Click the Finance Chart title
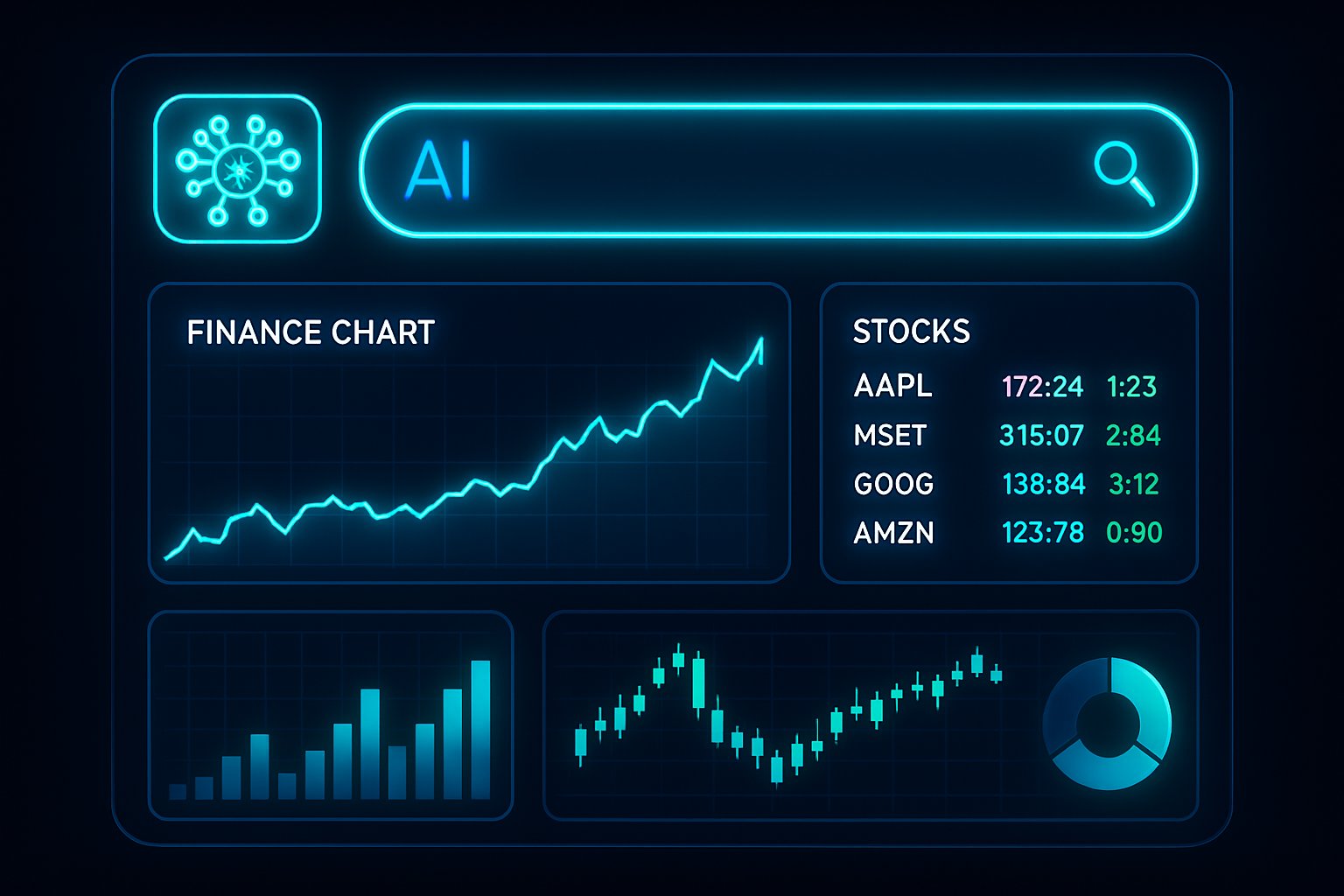Viewport: 1344px width, 896px height. [311, 332]
